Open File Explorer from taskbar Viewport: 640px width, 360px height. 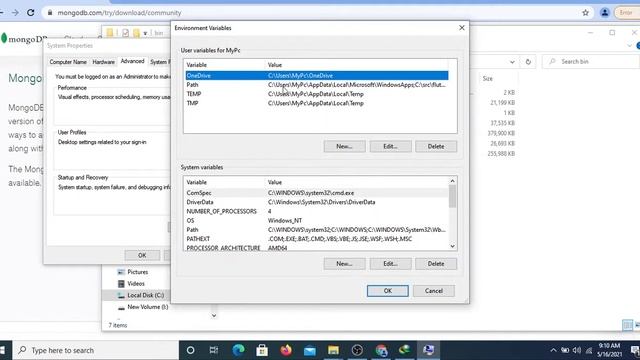click(333, 350)
